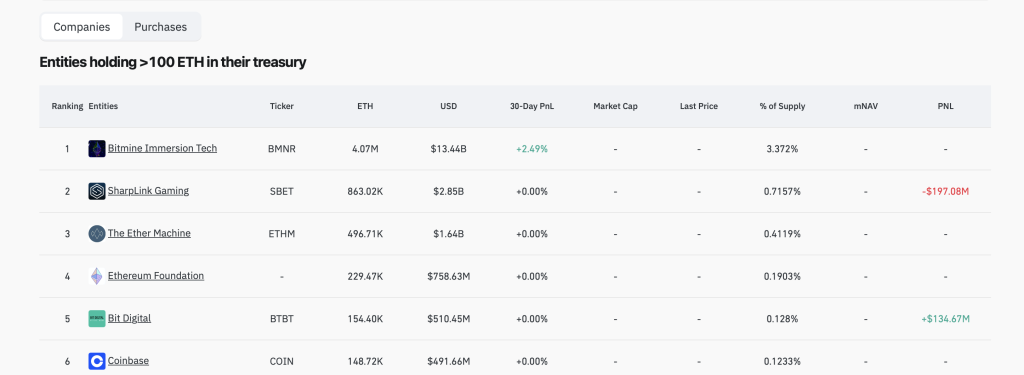The image size is (1024, 375).
Task: Click the Bitmine Immersion Tech logo icon
Action: (x=97, y=148)
